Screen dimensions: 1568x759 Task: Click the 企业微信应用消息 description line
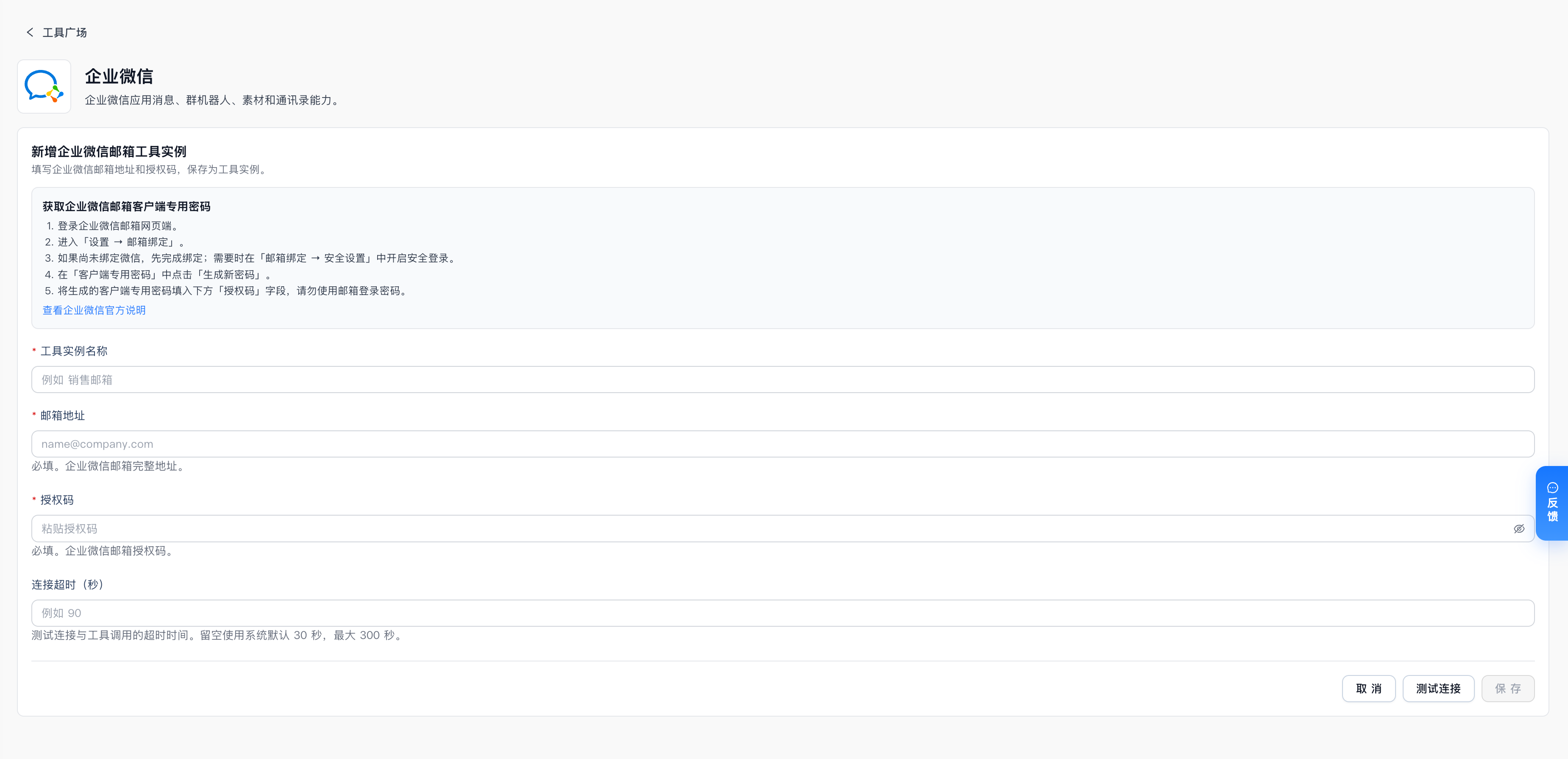213,100
